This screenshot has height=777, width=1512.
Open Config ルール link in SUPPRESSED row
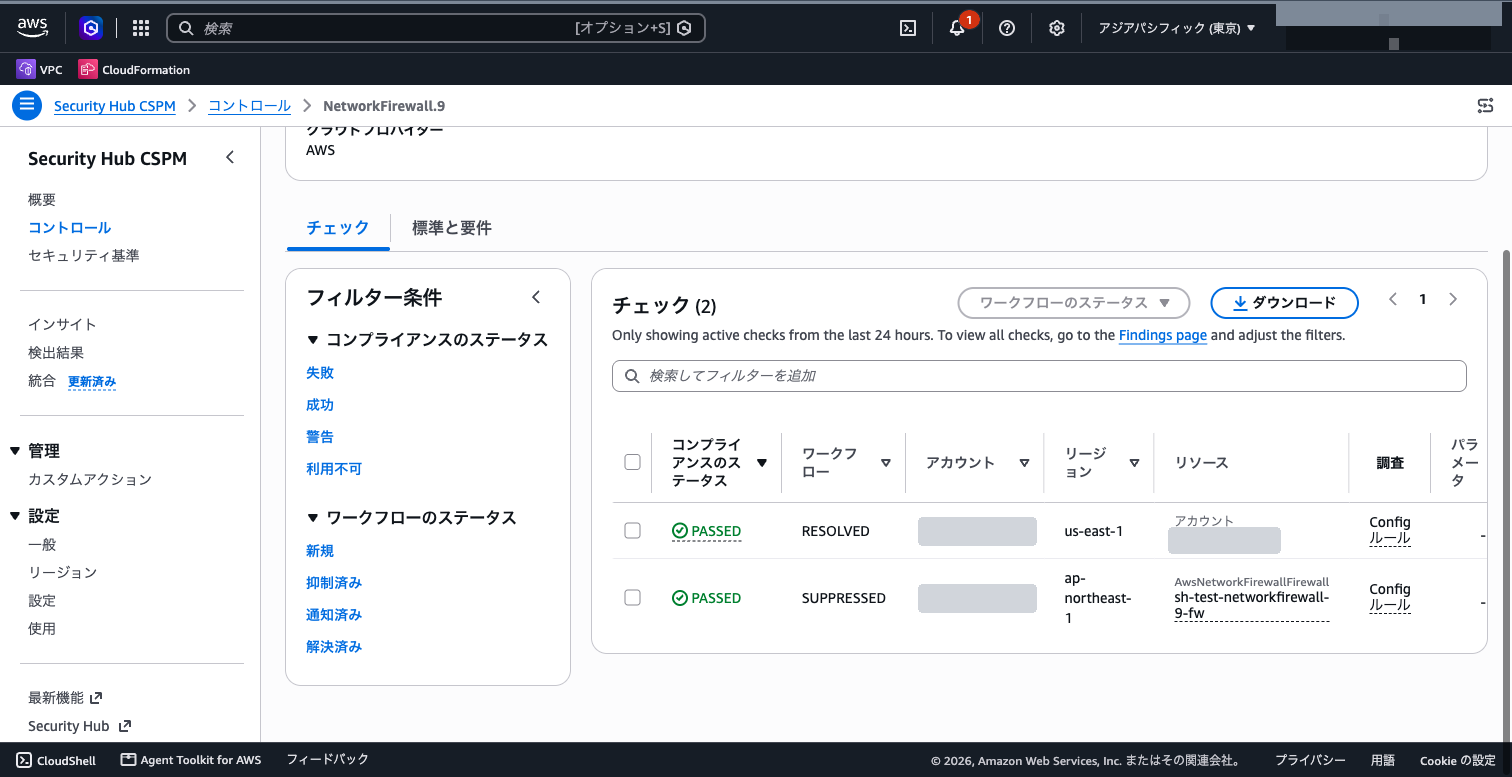coord(1390,597)
